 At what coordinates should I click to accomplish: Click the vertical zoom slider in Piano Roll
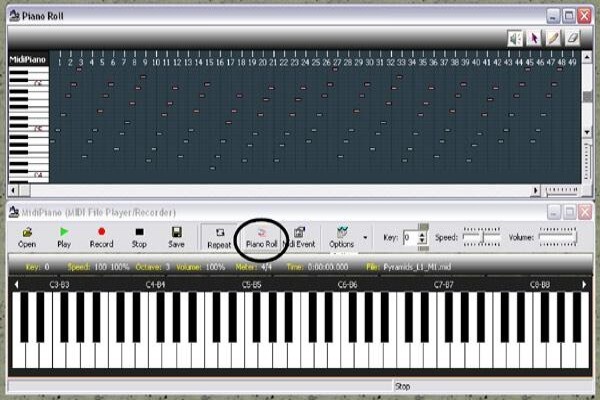[x=587, y=161]
